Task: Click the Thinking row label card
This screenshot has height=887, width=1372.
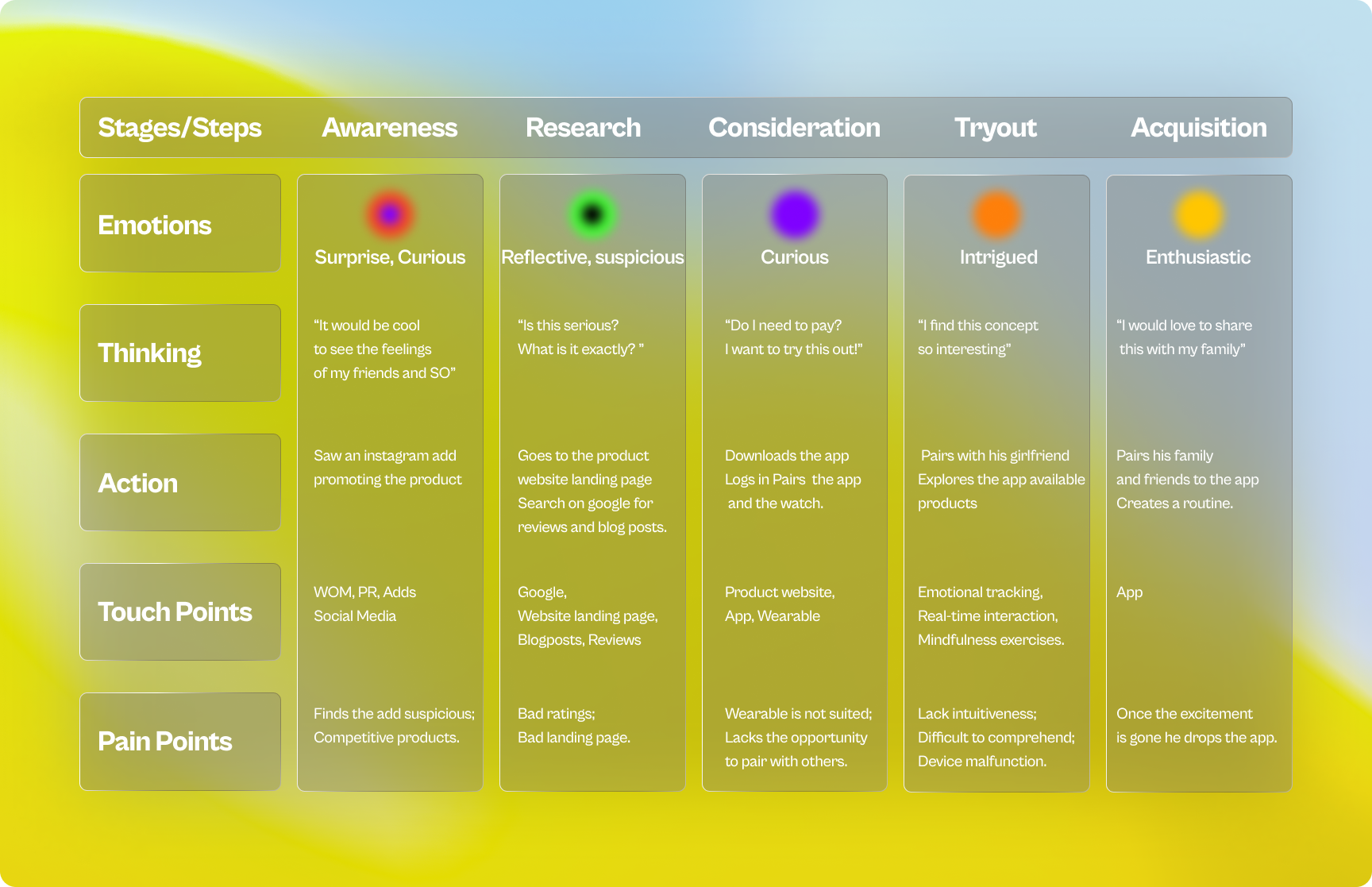Action: pyautogui.click(x=180, y=353)
